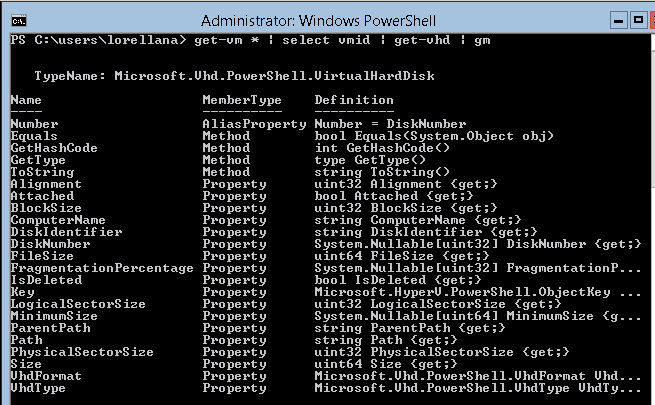Click the 'MemberType' column header
Image resolution: width=655 pixels, height=405 pixels.
(242, 100)
